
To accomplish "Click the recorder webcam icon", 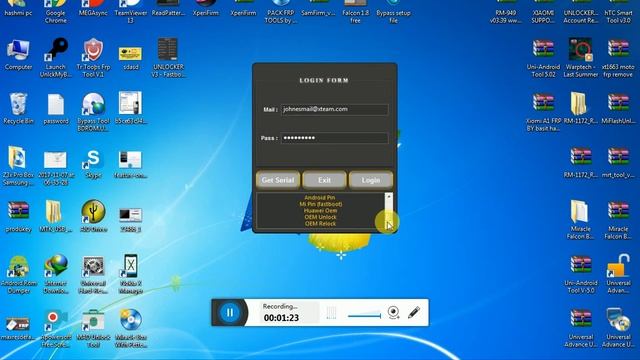I will pyautogui.click(x=393, y=313).
